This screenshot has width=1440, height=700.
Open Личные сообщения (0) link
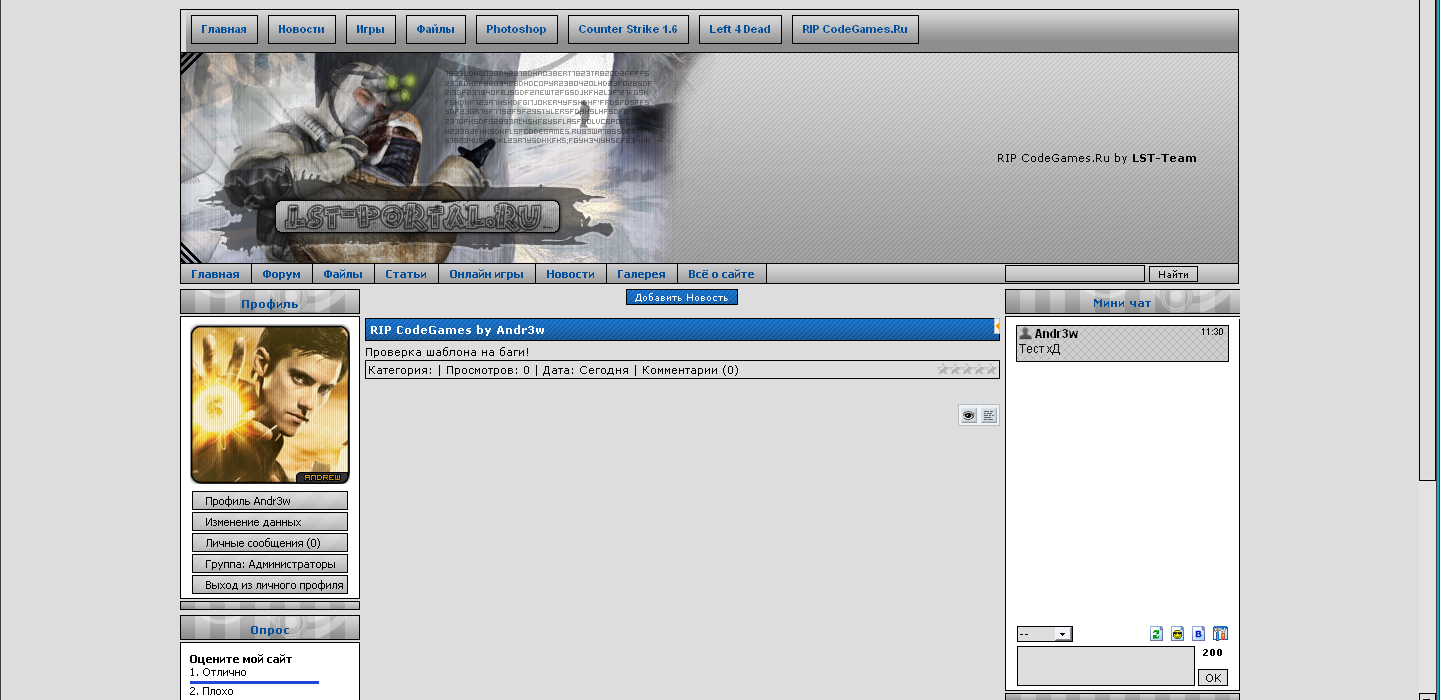click(x=270, y=543)
